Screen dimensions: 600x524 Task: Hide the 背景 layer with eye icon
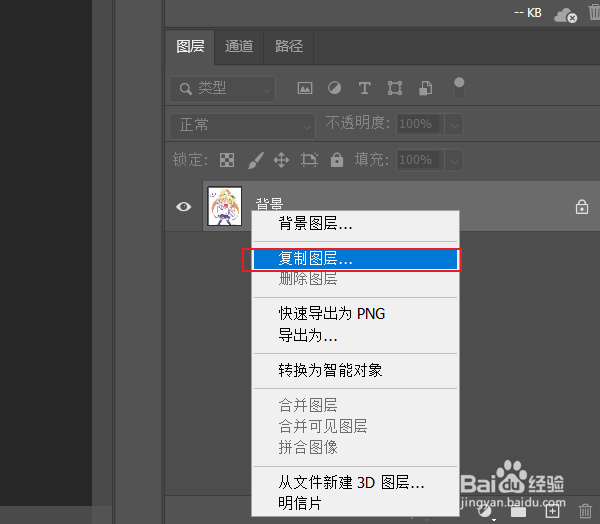coord(184,207)
